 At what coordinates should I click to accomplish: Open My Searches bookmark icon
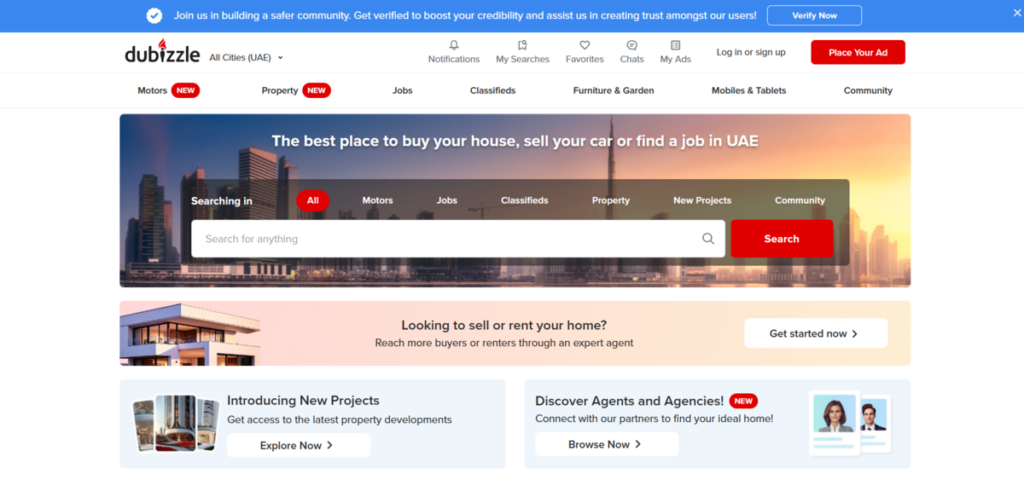522,45
